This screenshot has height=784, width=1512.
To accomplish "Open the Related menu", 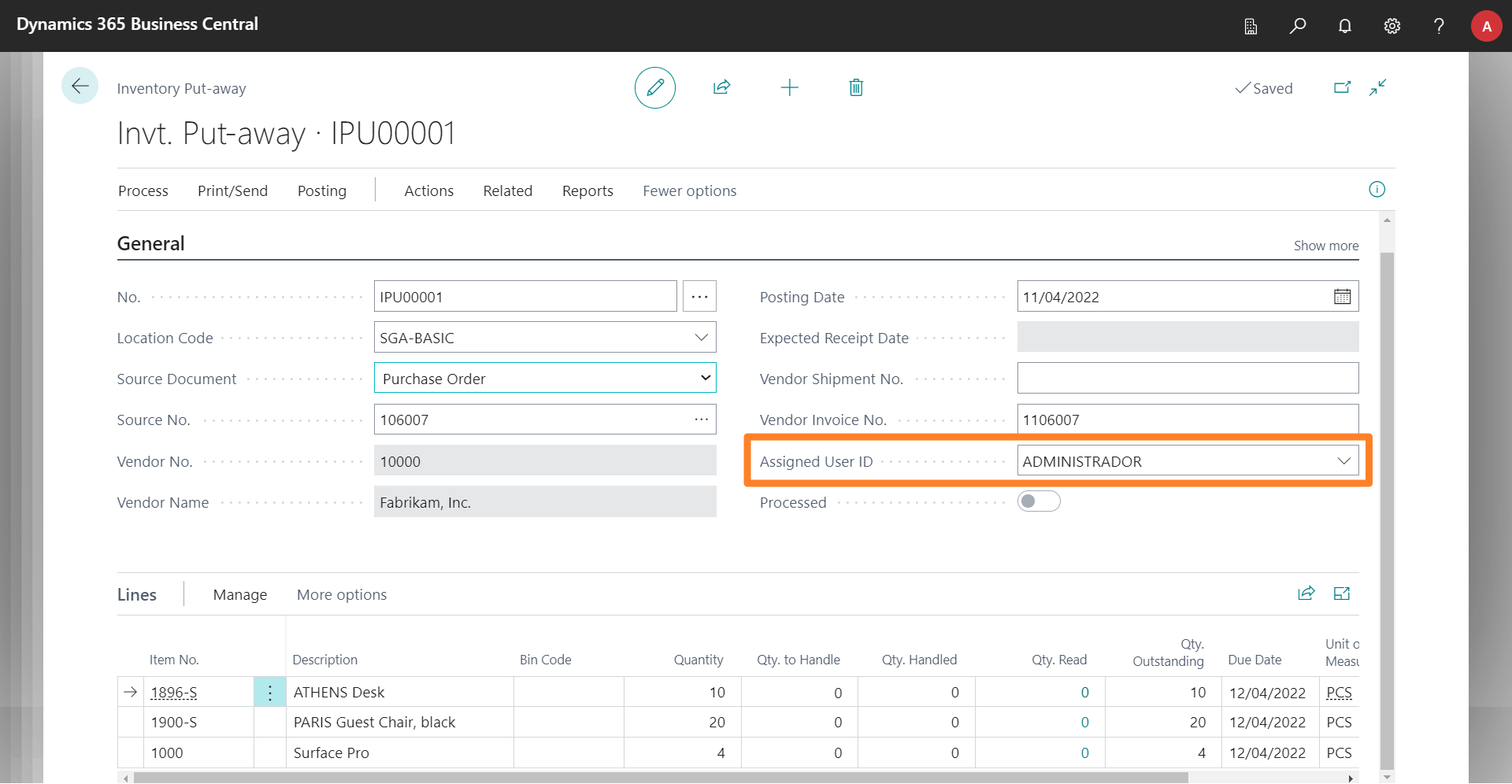I will coord(508,190).
